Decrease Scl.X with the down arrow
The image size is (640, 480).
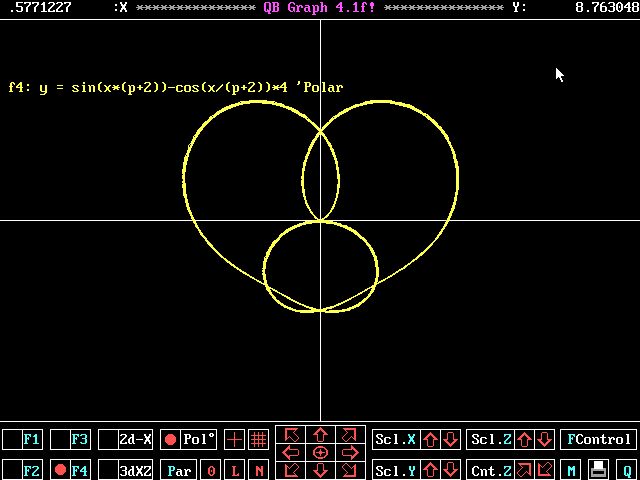[450, 439]
